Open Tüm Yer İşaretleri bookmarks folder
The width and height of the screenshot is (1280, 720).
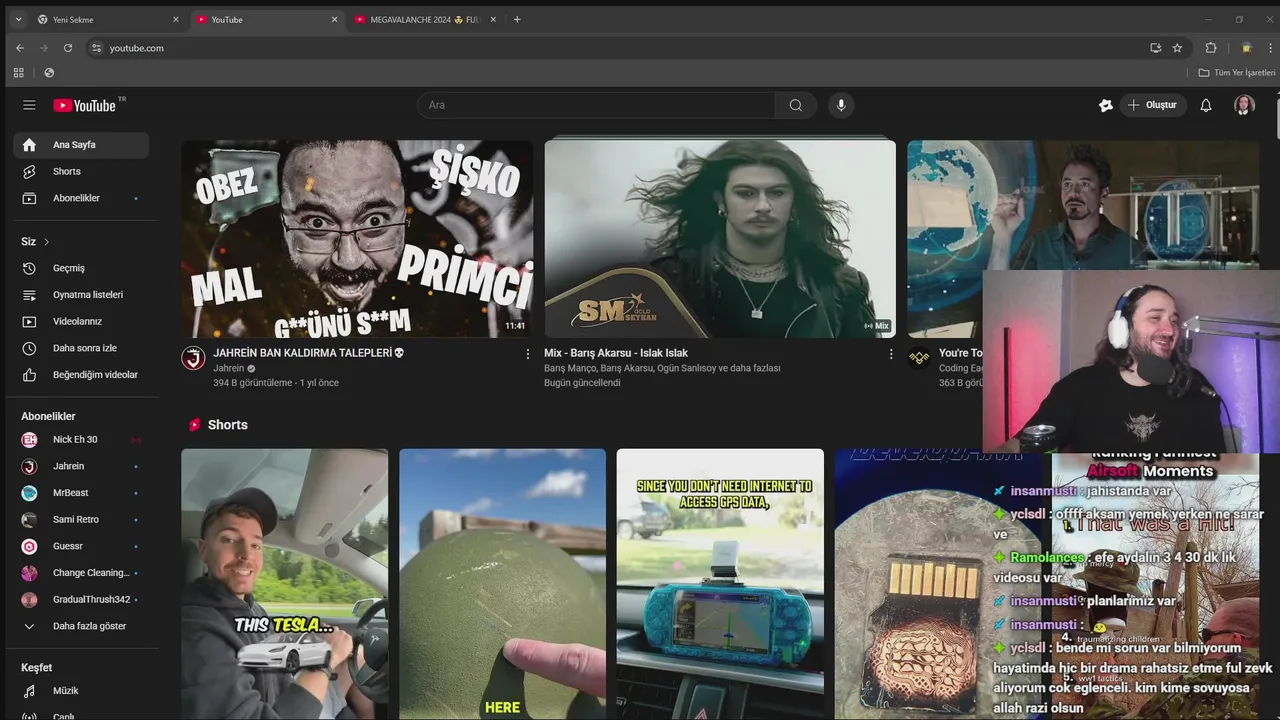[1237, 73]
